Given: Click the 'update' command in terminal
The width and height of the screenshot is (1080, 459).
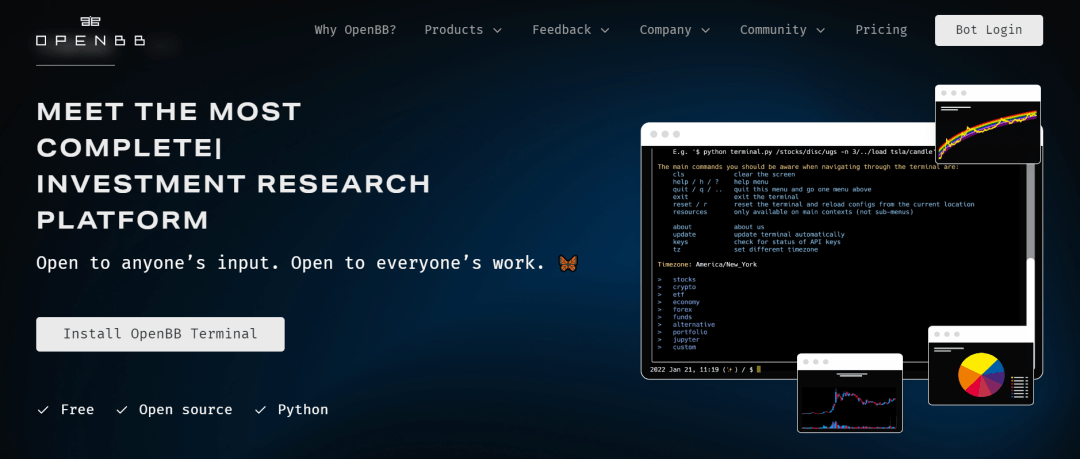Looking at the screenshot, I should tap(684, 234).
